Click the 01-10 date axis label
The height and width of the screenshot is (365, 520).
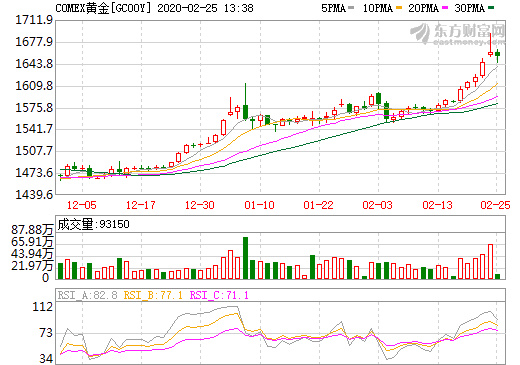[259, 205]
